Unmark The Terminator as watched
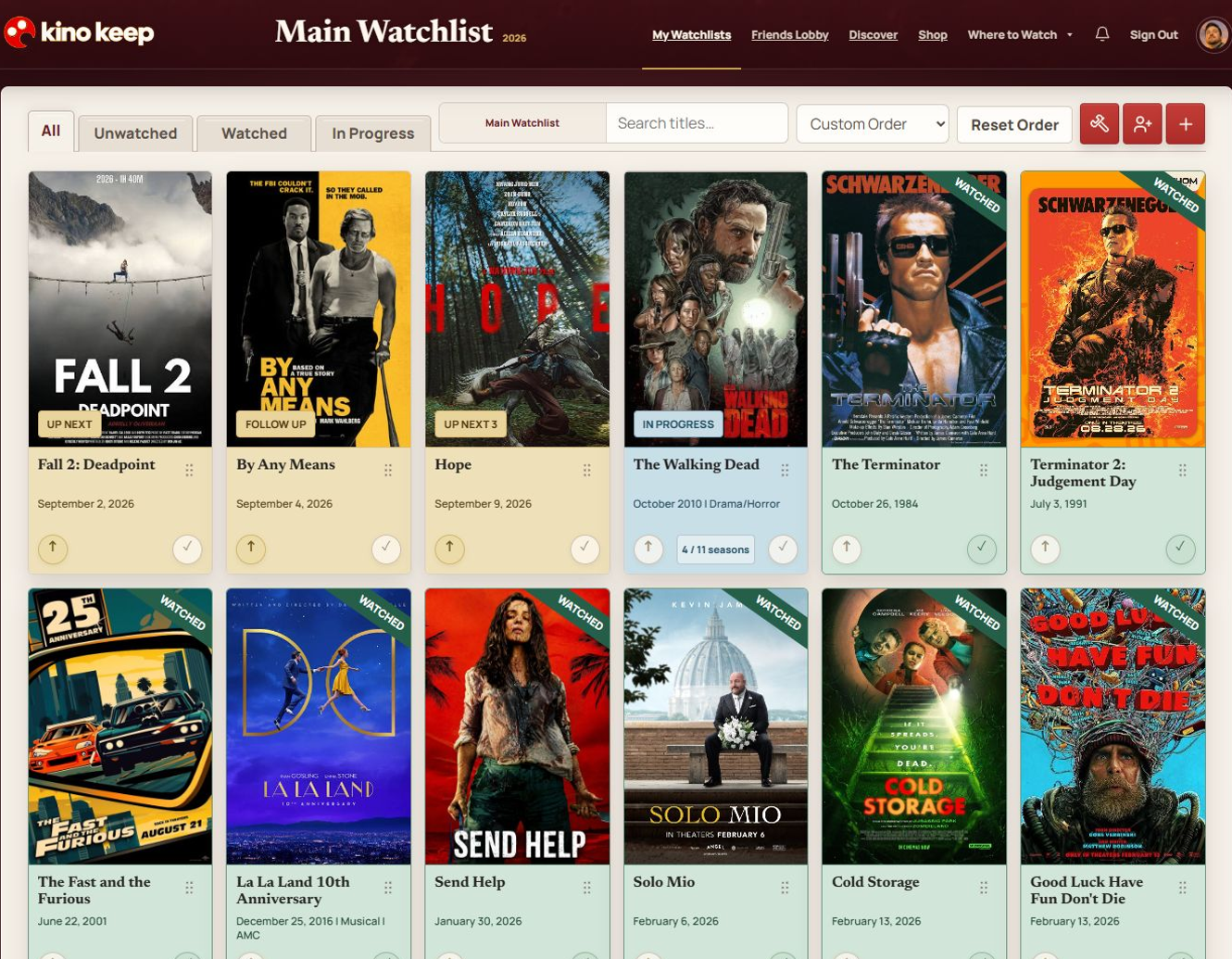The image size is (1232, 959). point(982,549)
